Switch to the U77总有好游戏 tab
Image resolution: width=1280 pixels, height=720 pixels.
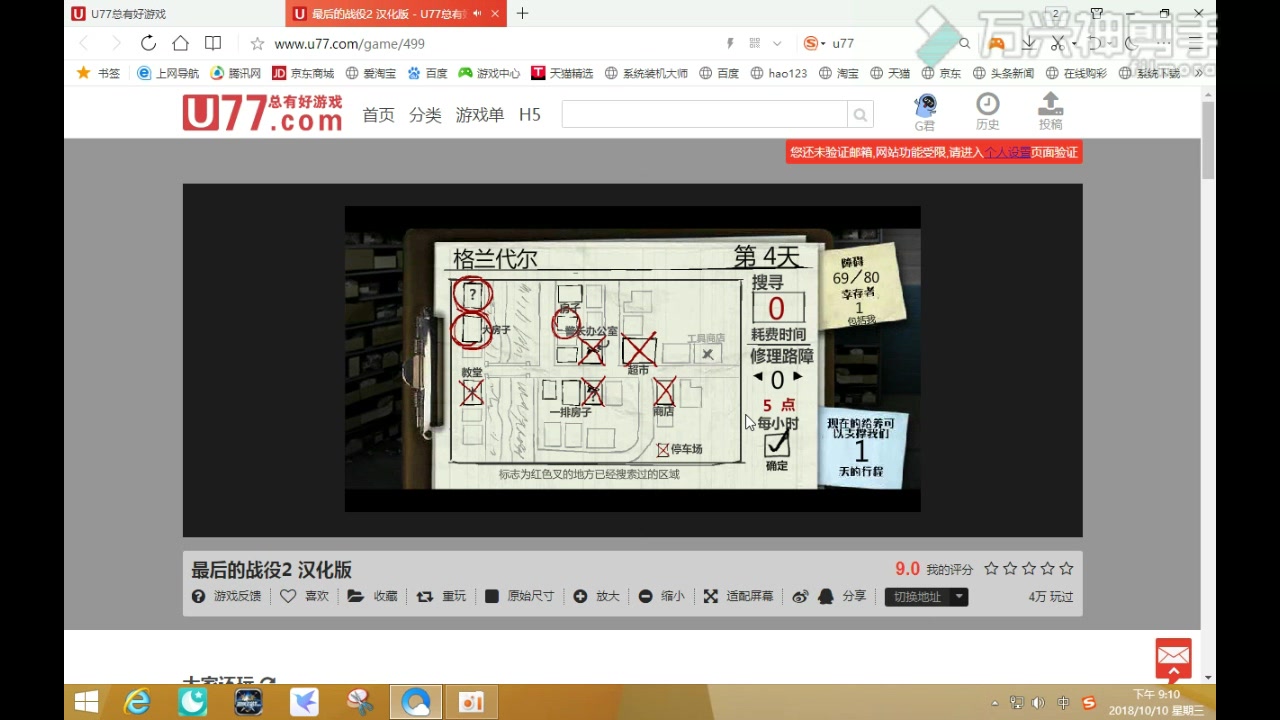pyautogui.click(x=174, y=13)
